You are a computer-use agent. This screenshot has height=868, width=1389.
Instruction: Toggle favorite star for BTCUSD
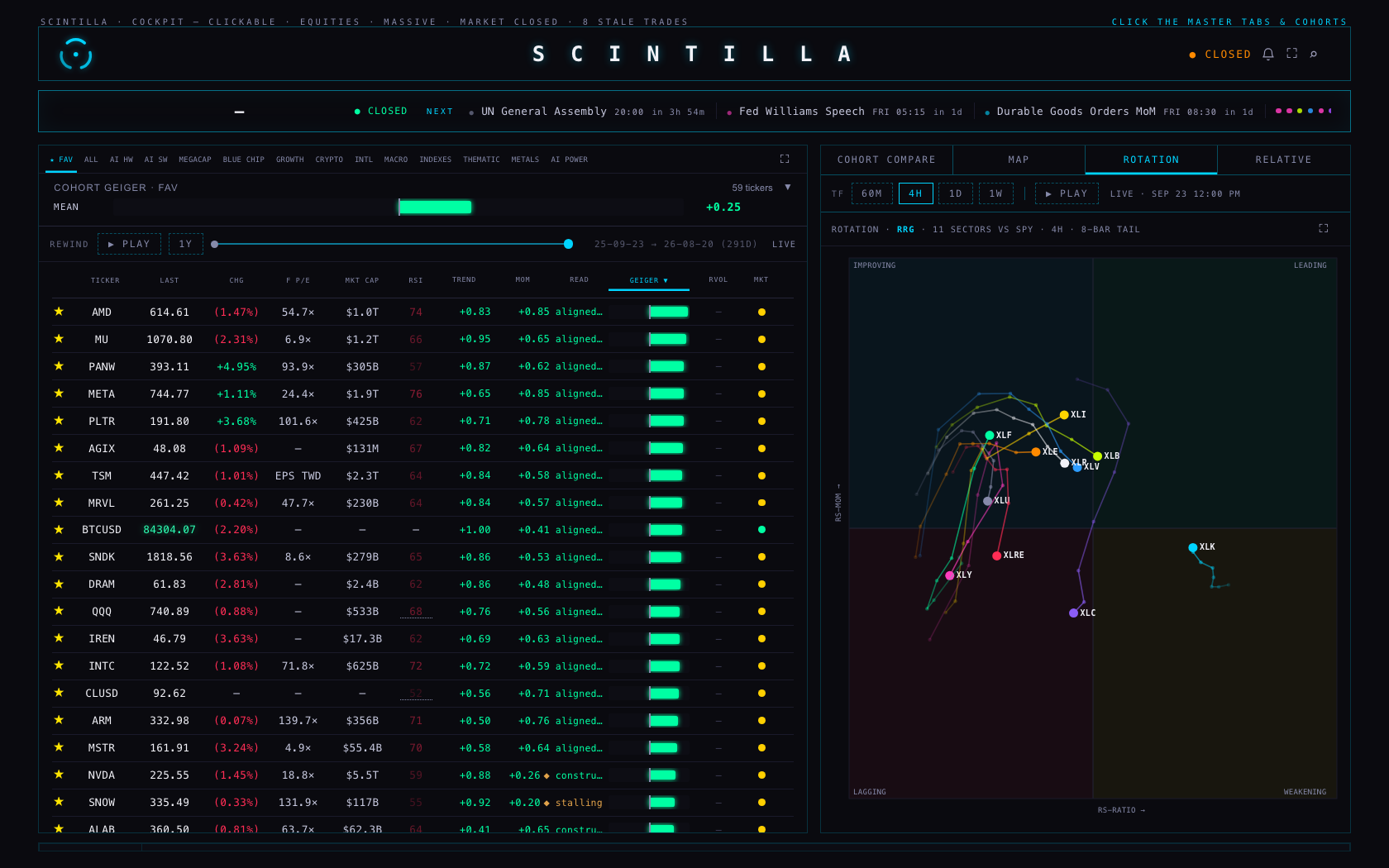coord(59,529)
